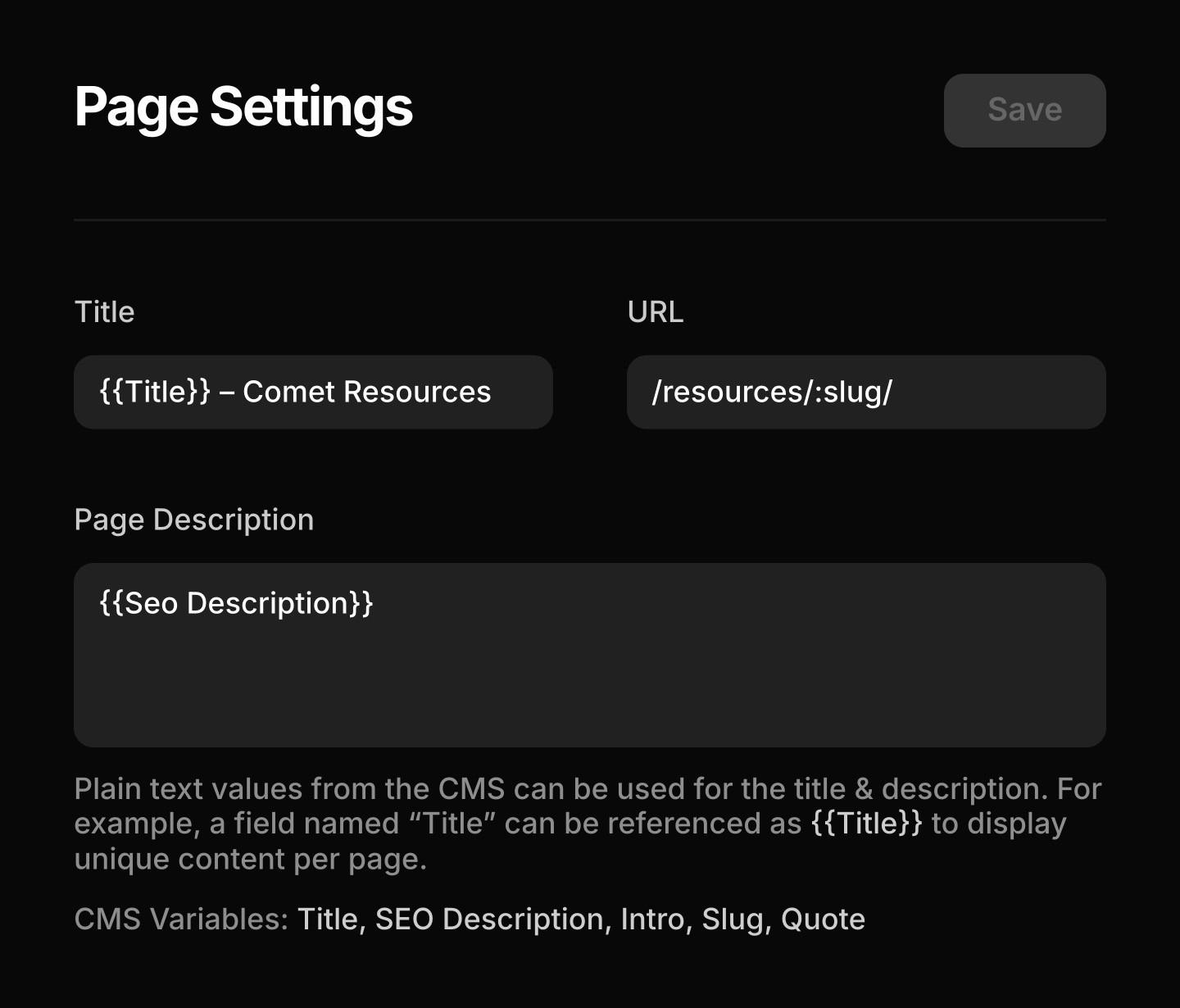Click the Save button
Viewport: 1180px width, 1008px height.
click(x=1024, y=110)
